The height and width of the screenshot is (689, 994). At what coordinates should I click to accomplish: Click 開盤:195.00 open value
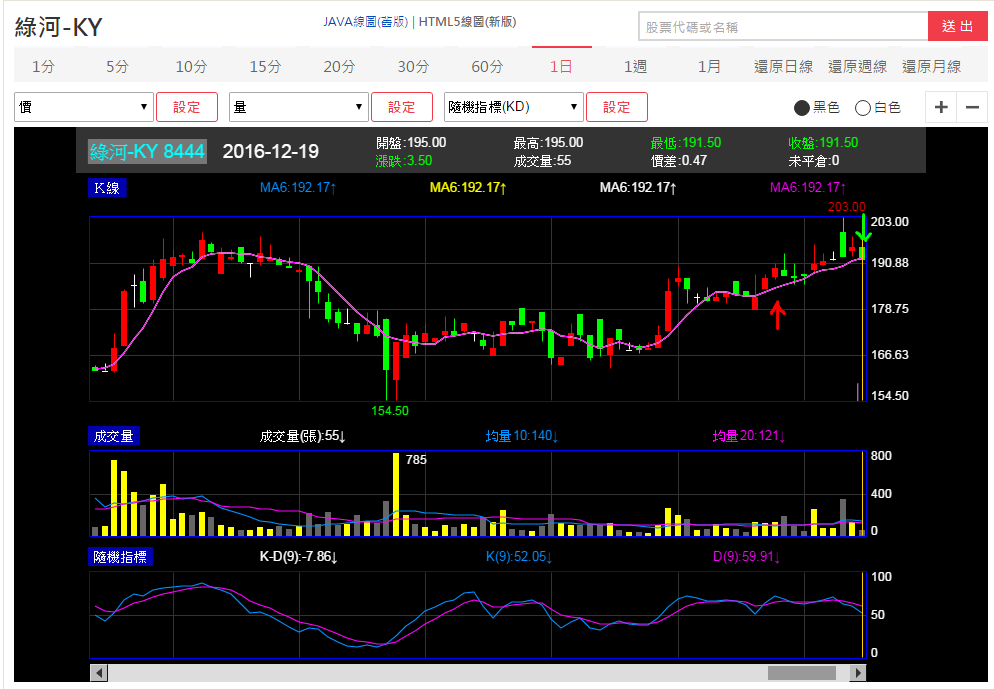411,143
